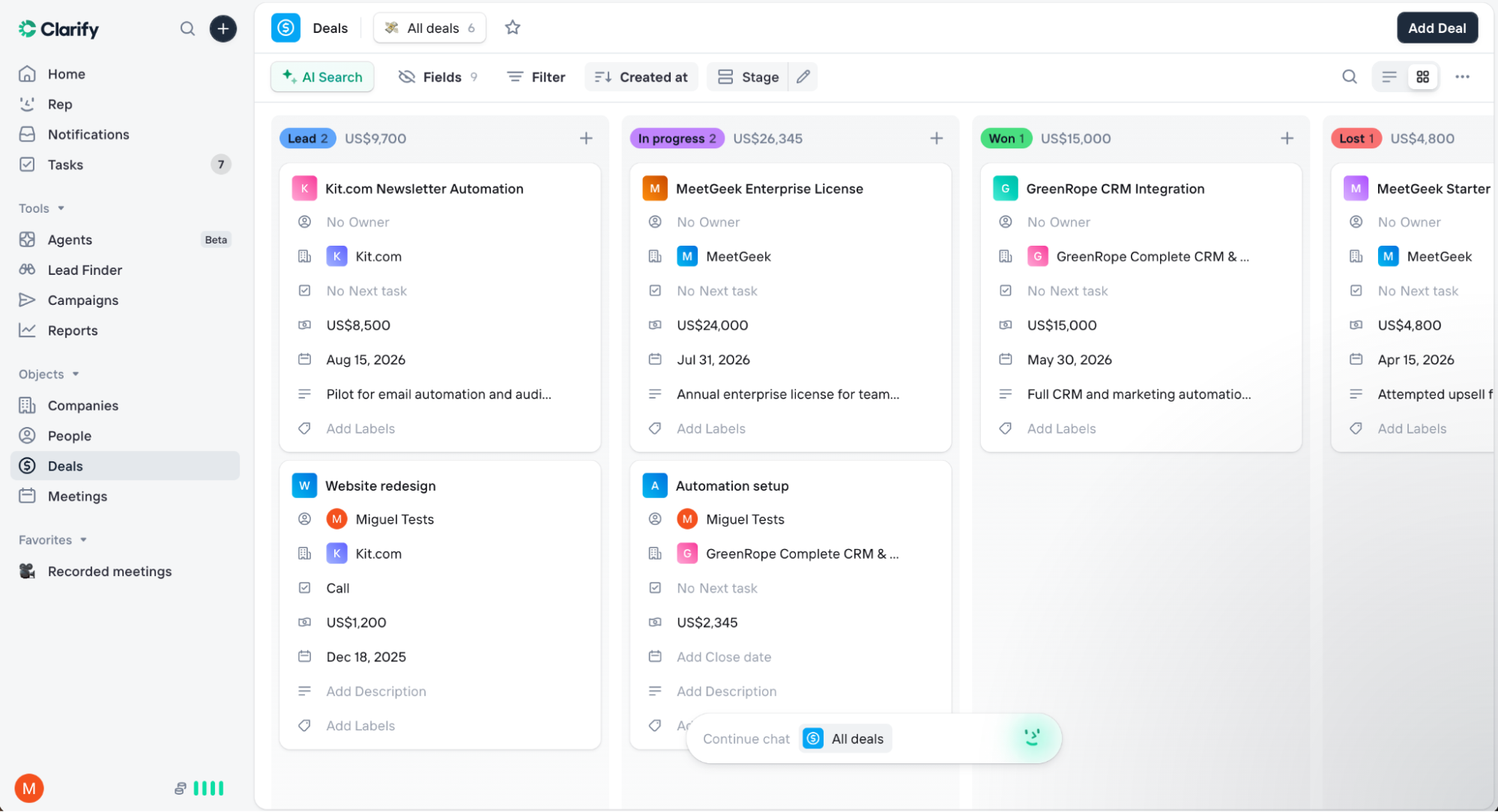
Task: Open Agents beta in sidebar
Action: (125, 239)
